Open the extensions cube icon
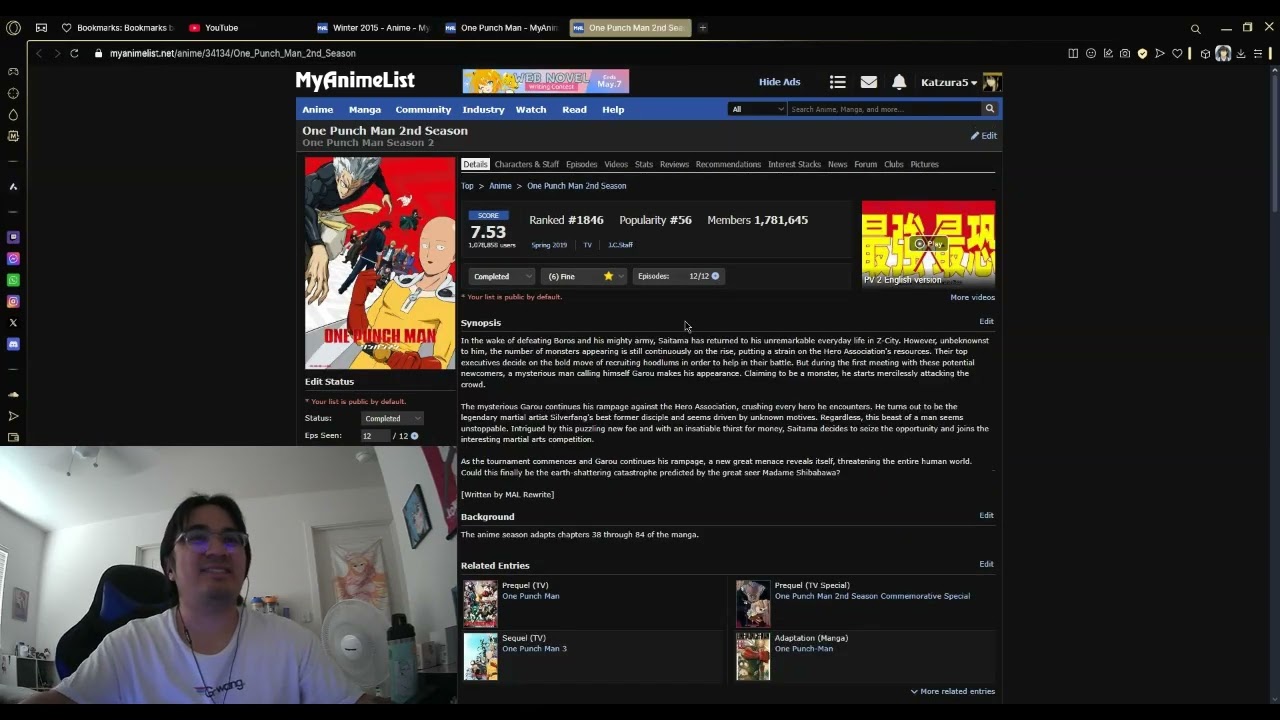 click(x=1205, y=53)
